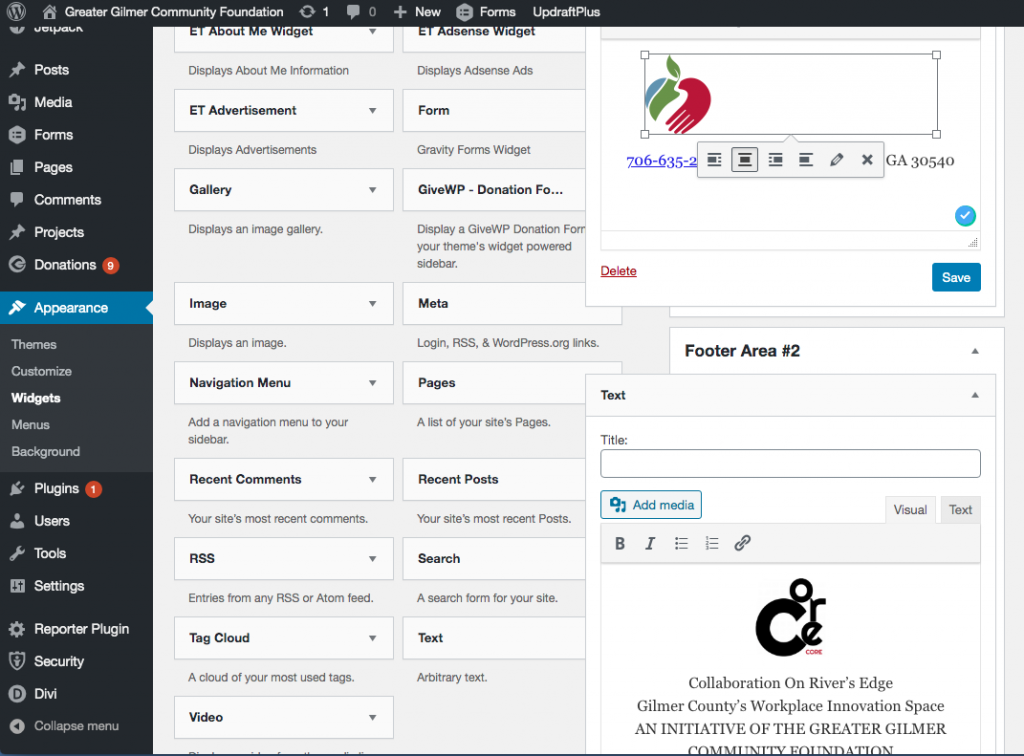Viewport: 1024px width, 756px height.
Task: Click the WordPress logo in admin bar
Action: pos(16,11)
